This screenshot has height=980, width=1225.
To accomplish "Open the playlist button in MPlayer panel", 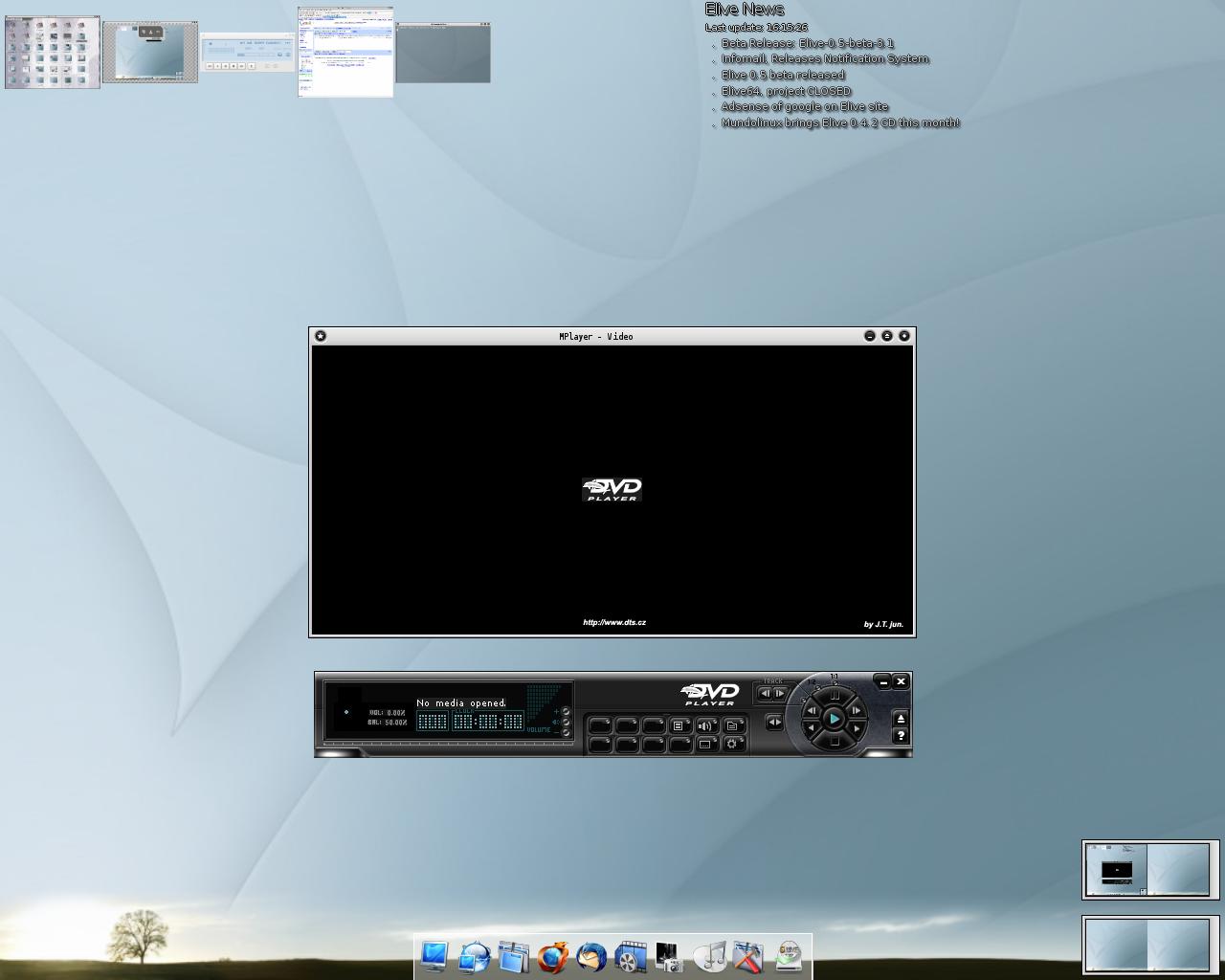I will (x=678, y=725).
